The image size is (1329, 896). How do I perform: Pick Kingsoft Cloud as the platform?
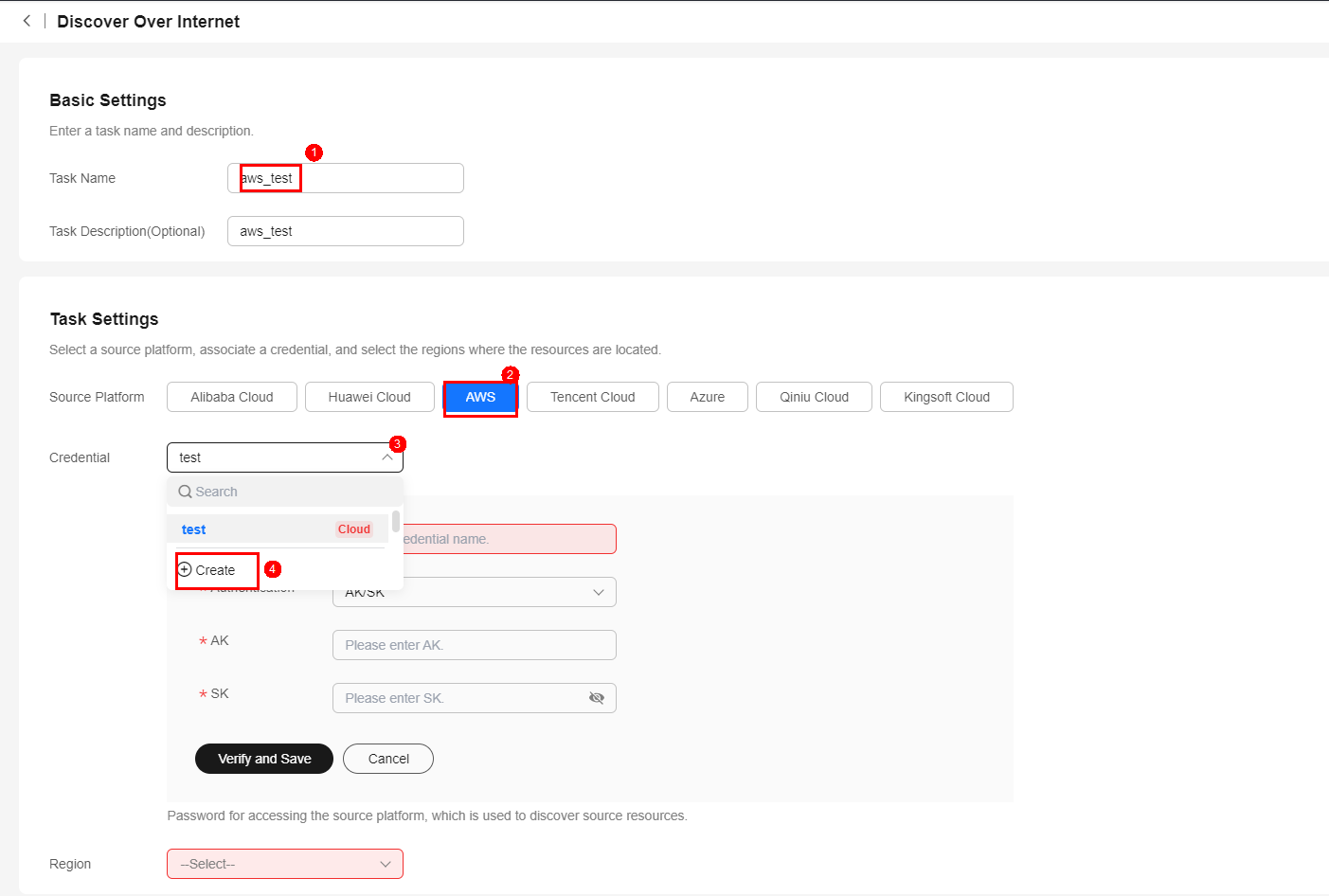(x=945, y=397)
